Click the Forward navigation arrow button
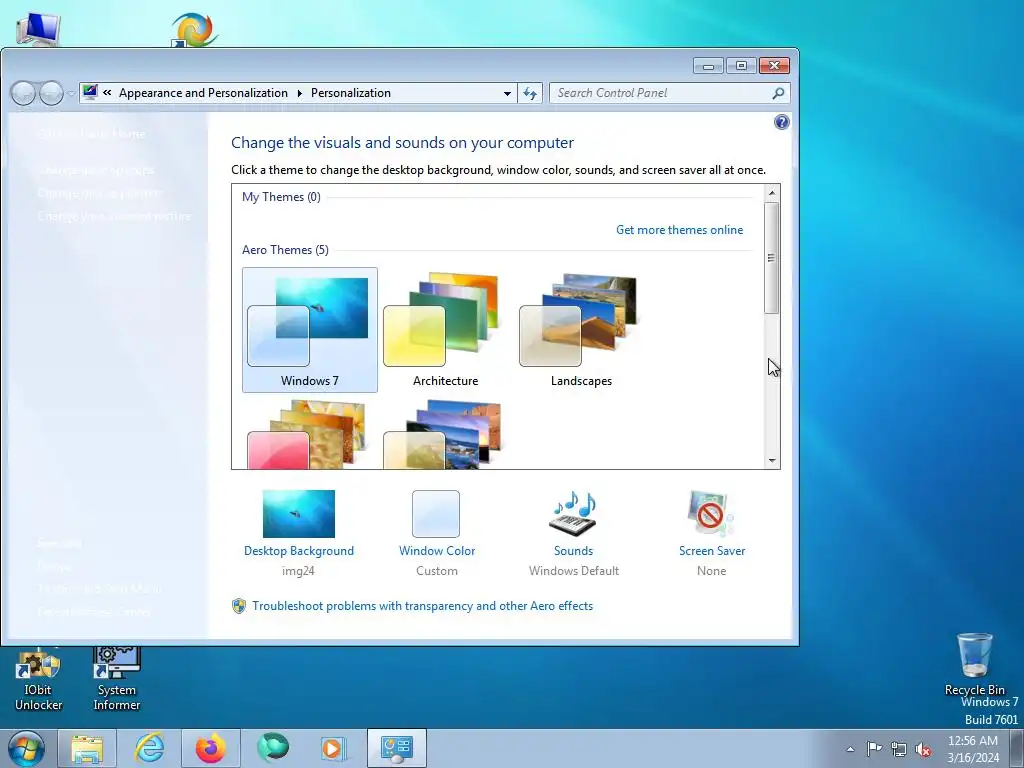The height and width of the screenshot is (768, 1024). tap(52, 93)
